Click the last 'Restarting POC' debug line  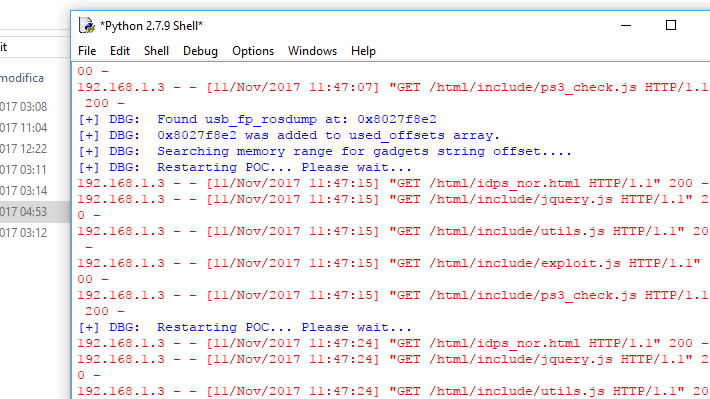point(245,327)
